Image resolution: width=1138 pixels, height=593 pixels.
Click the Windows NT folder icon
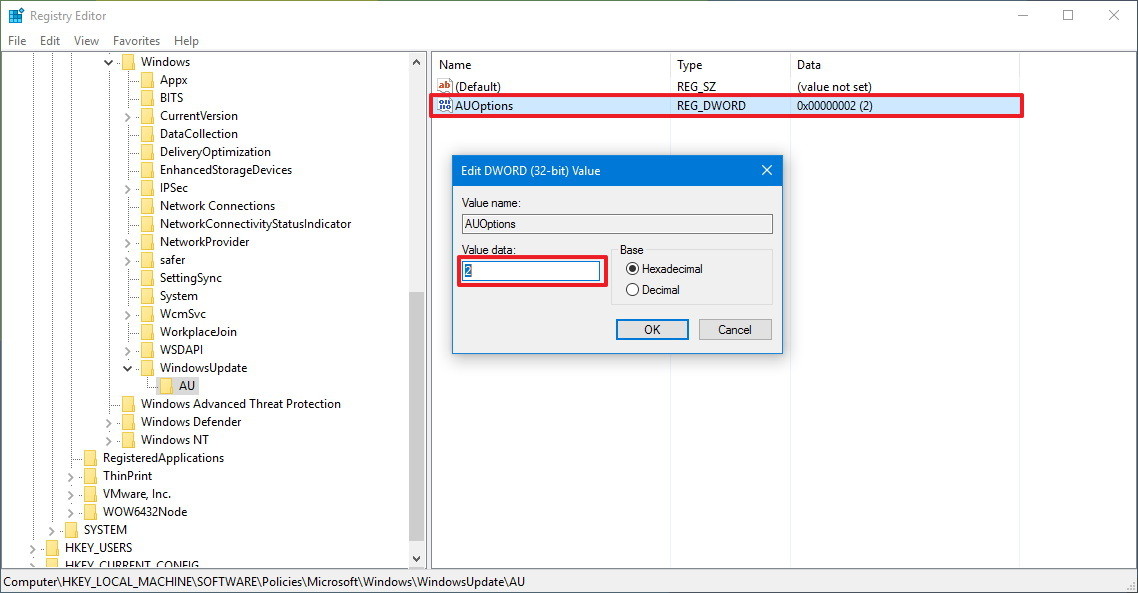pyautogui.click(x=128, y=440)
